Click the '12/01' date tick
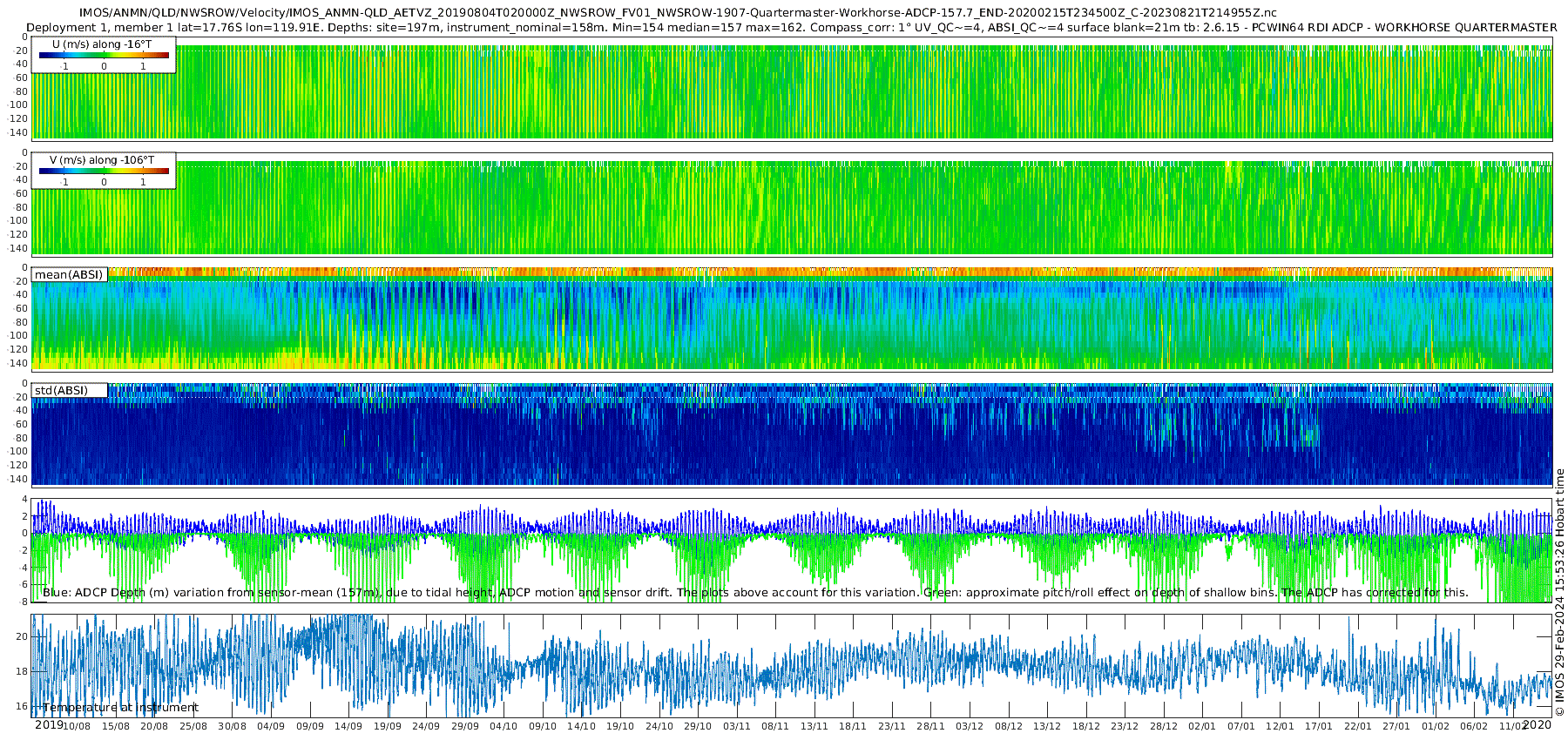Screen dimensions: 1568x740 point(1281,726)
